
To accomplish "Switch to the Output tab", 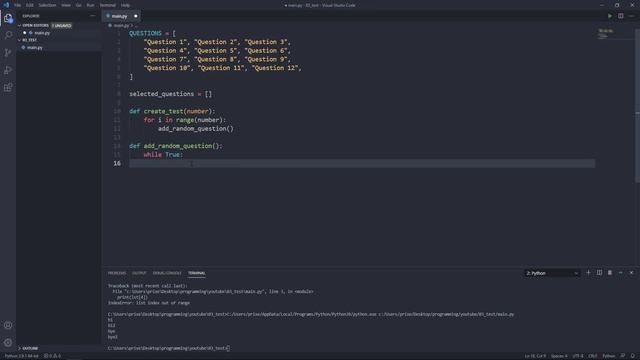I will tap(139, 273).
